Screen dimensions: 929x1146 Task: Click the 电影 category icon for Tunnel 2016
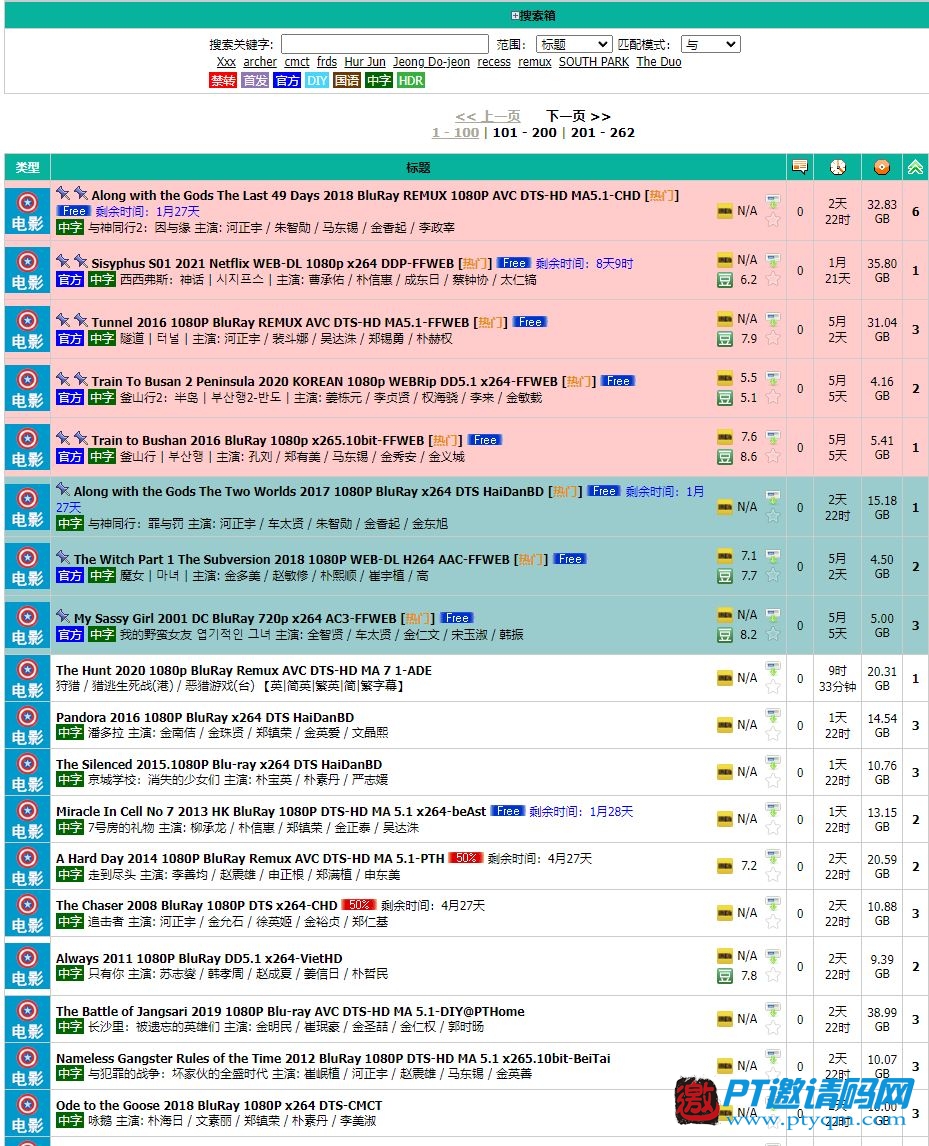coord(27,330)
